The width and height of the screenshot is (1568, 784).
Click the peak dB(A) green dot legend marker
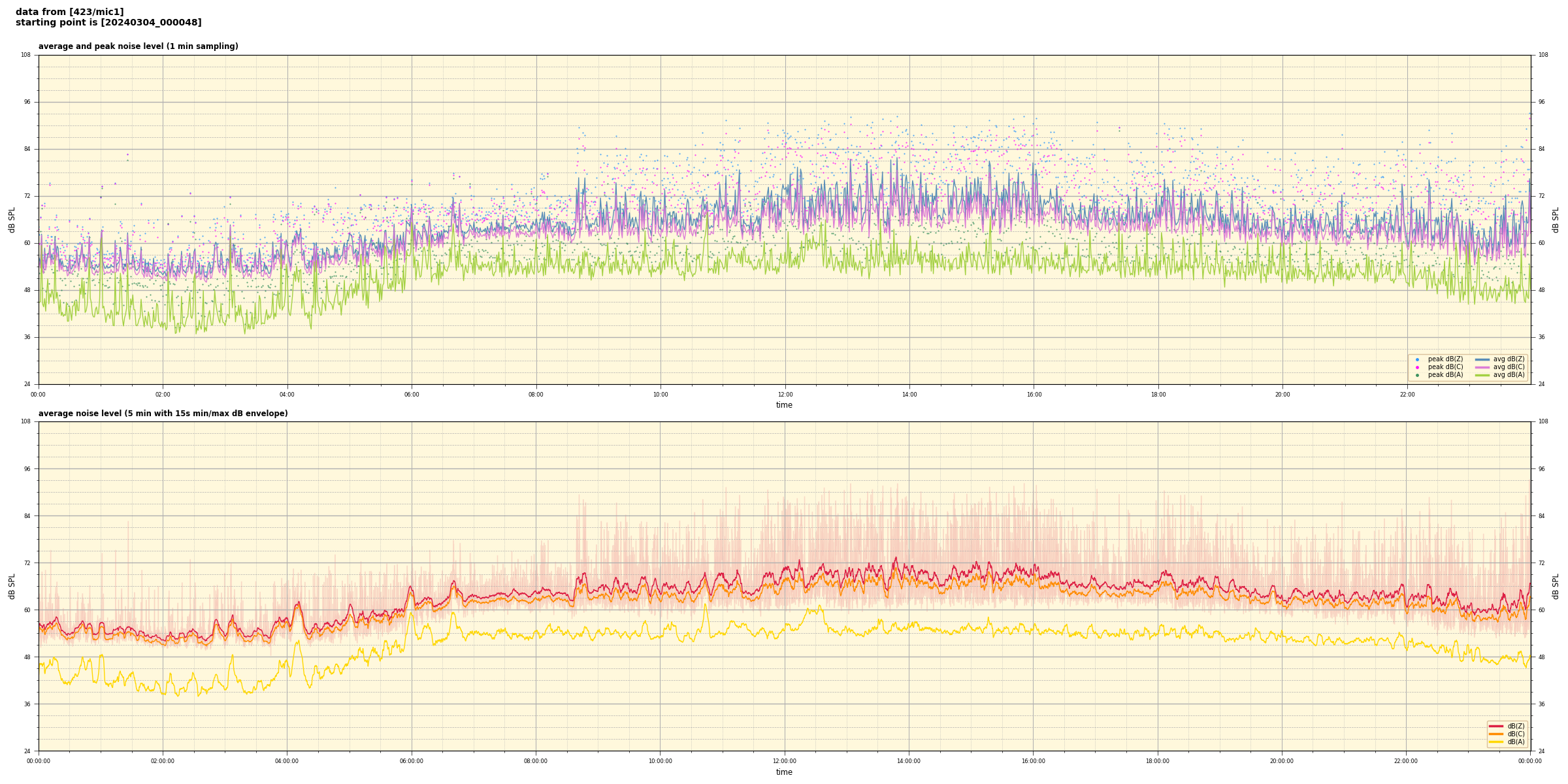coord(1417,375)
